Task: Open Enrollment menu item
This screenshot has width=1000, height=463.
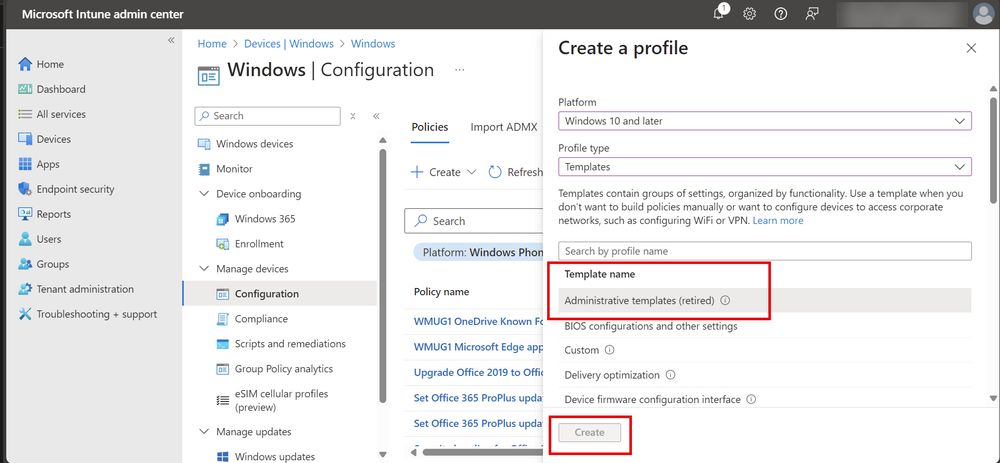Action: pyautogui.click(x=259, y=244)
